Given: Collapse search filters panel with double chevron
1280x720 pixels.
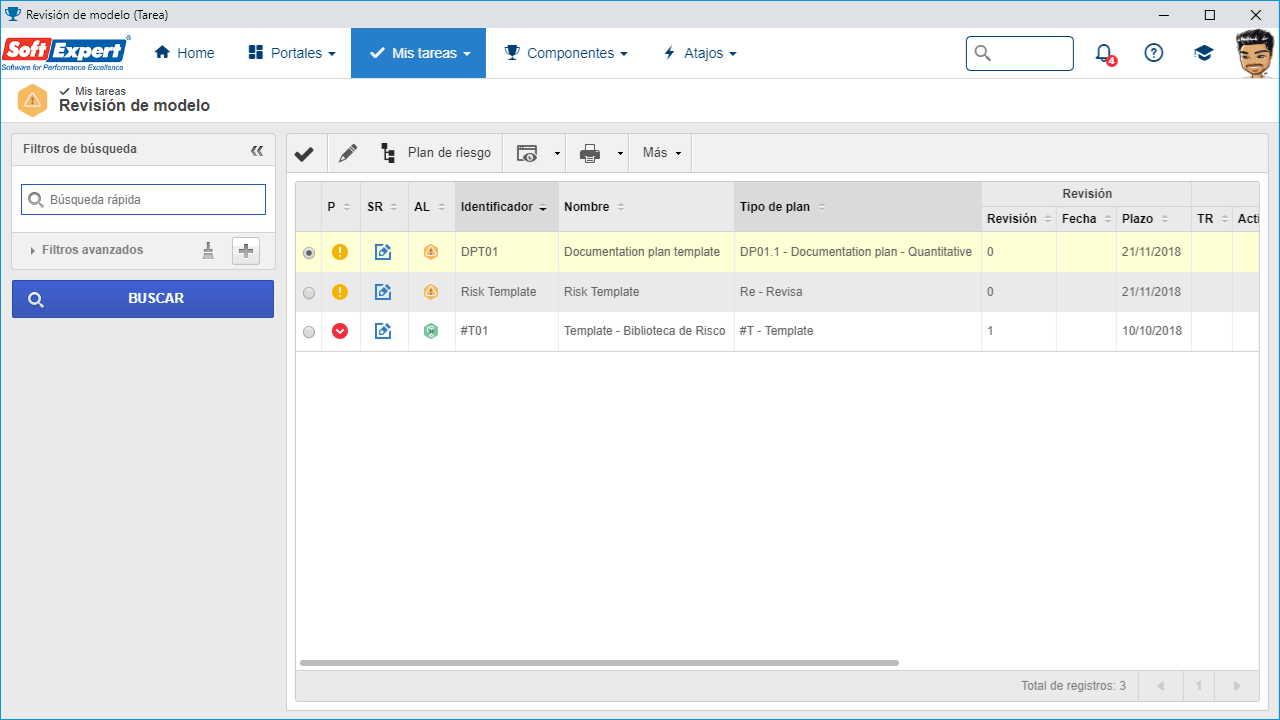Looking at the screenshot, I should coord(257,150).
